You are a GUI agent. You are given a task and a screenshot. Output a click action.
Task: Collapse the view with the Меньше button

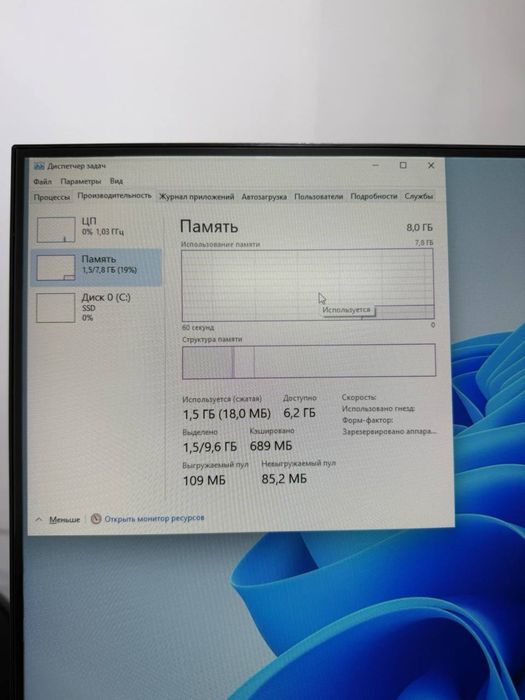coord(64,520)
